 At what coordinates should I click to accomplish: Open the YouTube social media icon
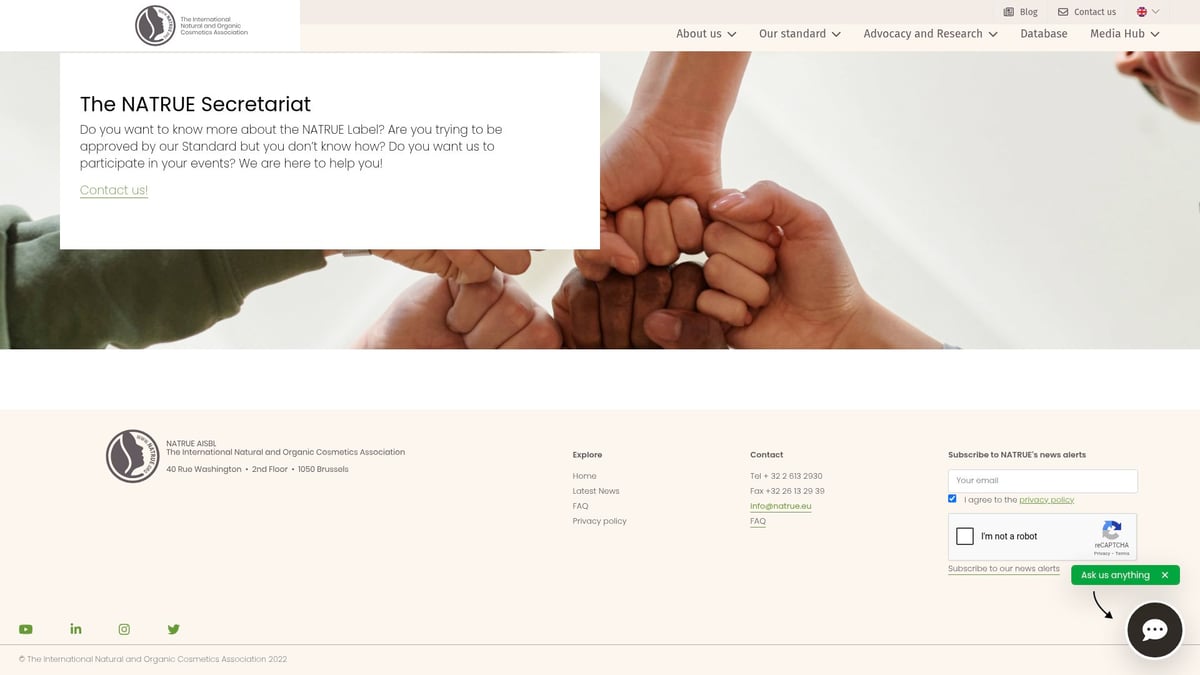click(x=26, y=629)
